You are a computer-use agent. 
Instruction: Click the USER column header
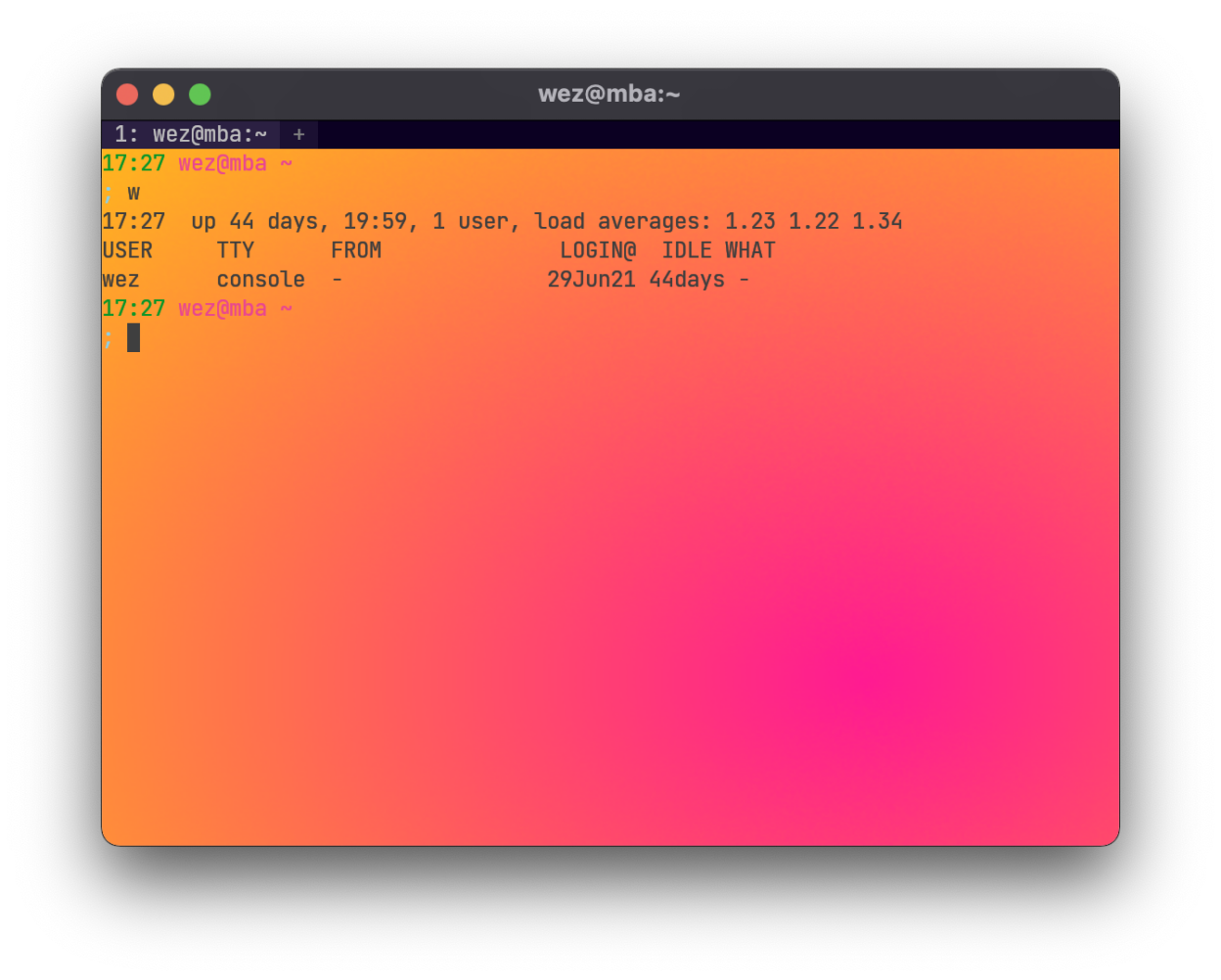coord(127,250)
